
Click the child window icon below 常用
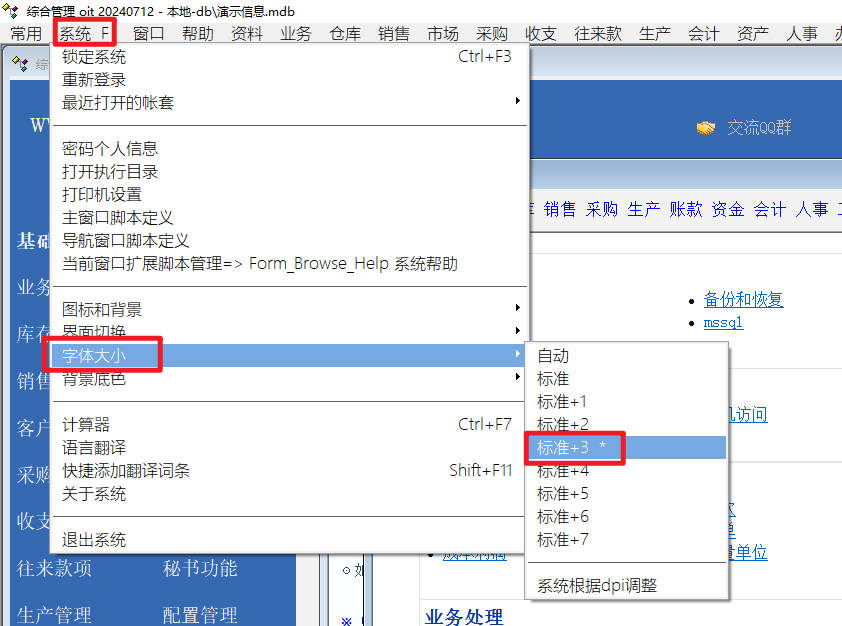pyautogui.click(x=19, y=64)
